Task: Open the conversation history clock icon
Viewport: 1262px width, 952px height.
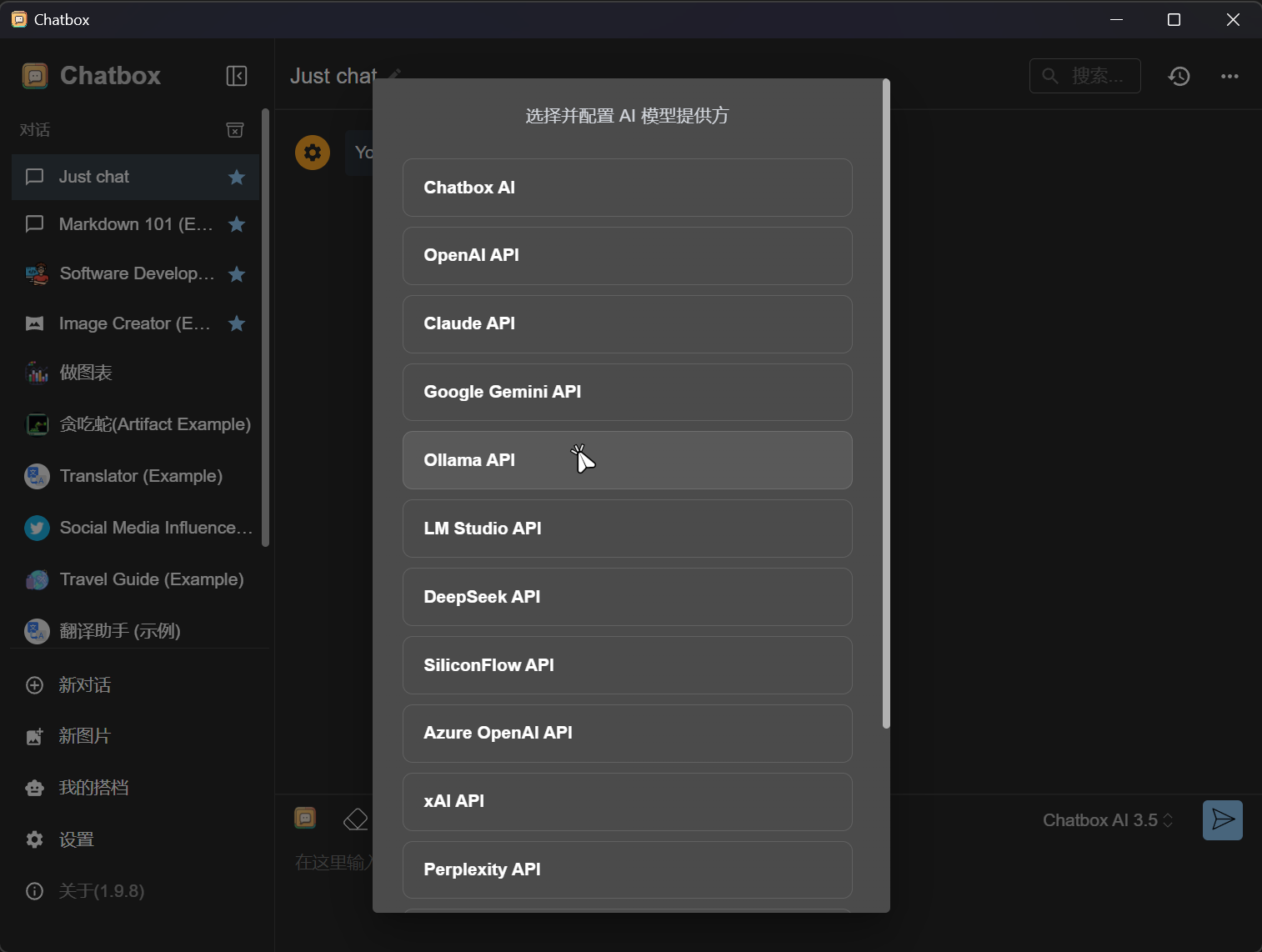Action: (1179, 76)
